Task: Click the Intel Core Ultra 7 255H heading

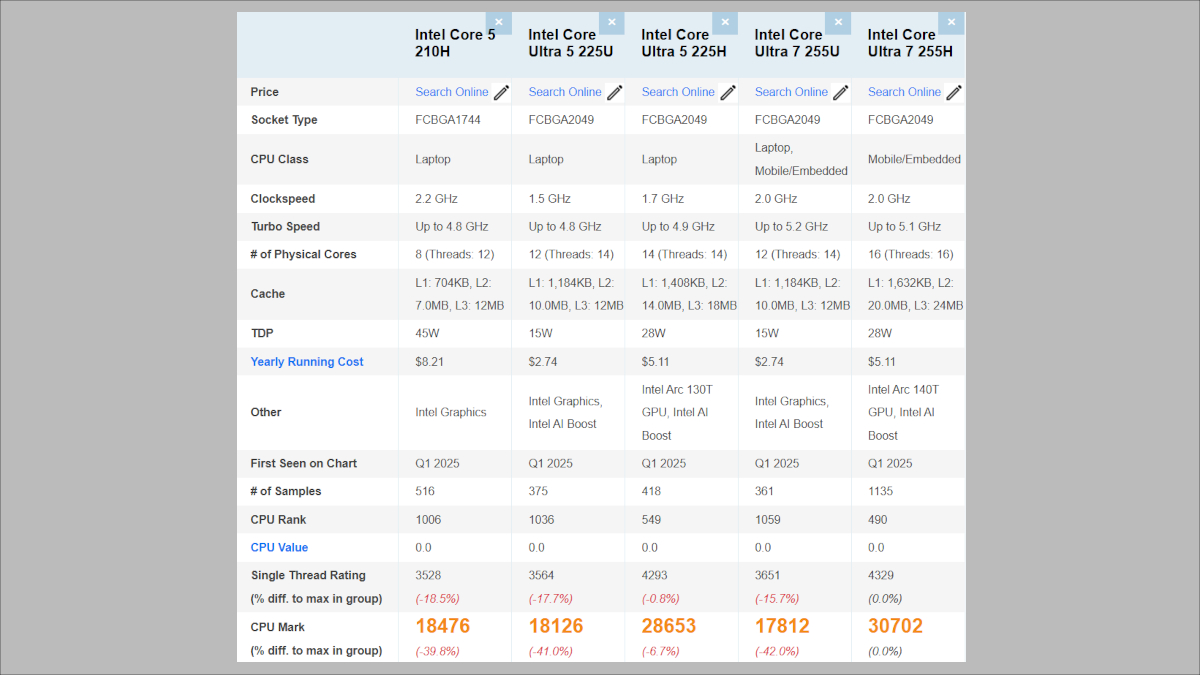Action: point(909,43)
